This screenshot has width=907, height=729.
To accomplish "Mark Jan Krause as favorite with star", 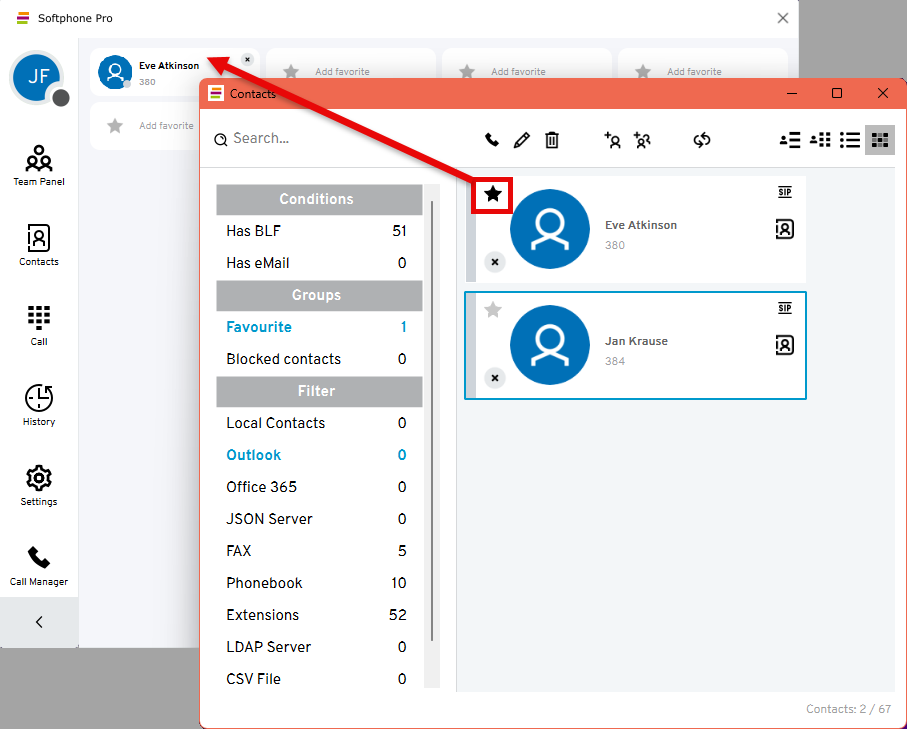I will coord(493,310).
